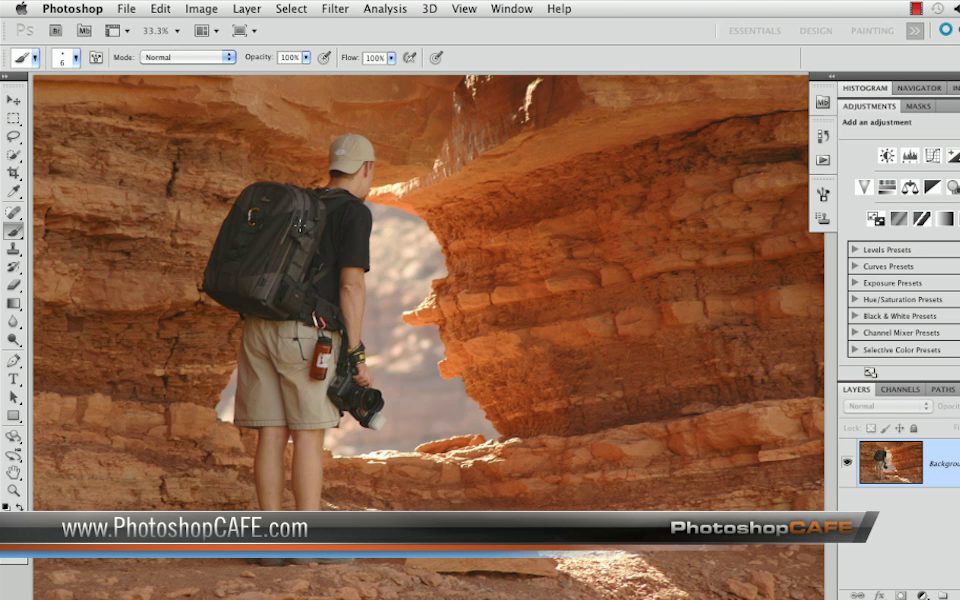The image size is (960, 600).
Task: Add a Brightness/Contrast adjustment
Action: [x=887, y=156]
